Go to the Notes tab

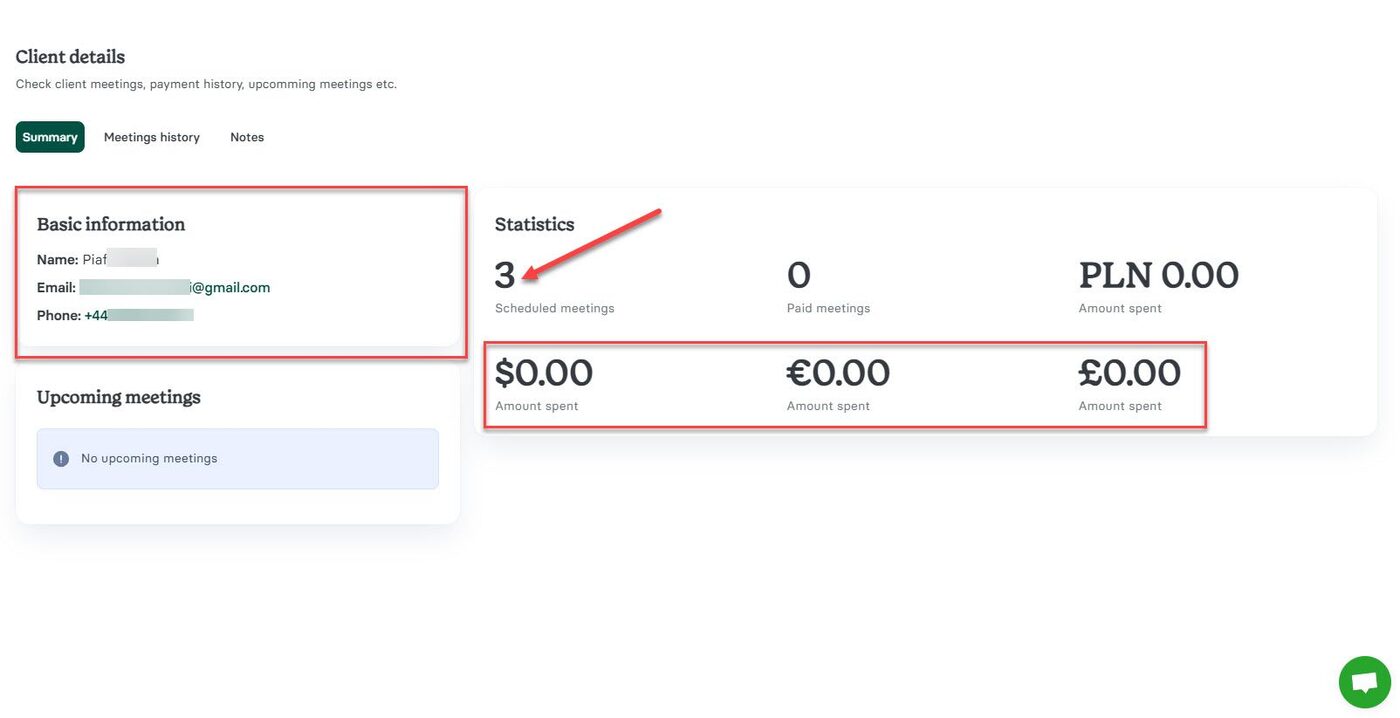coord(247,137)
